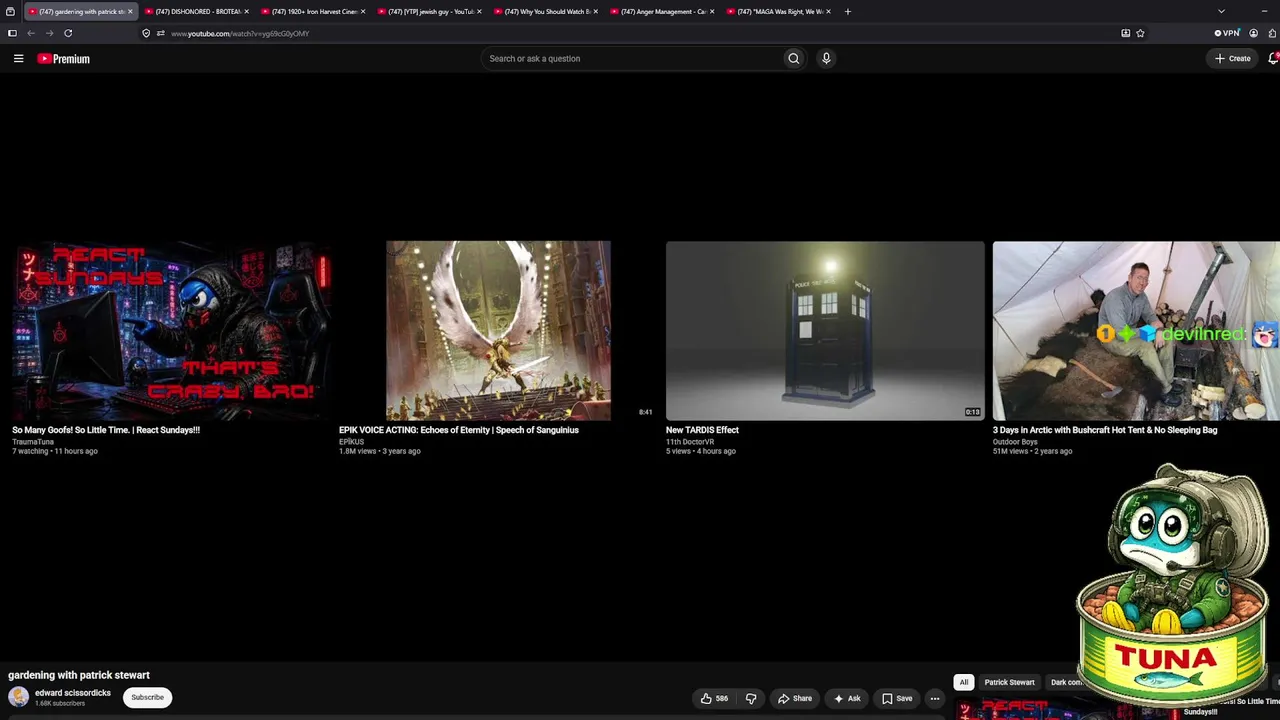
Task: Open the Sanguinius angel video thumbnail
Action: (498, 330)
